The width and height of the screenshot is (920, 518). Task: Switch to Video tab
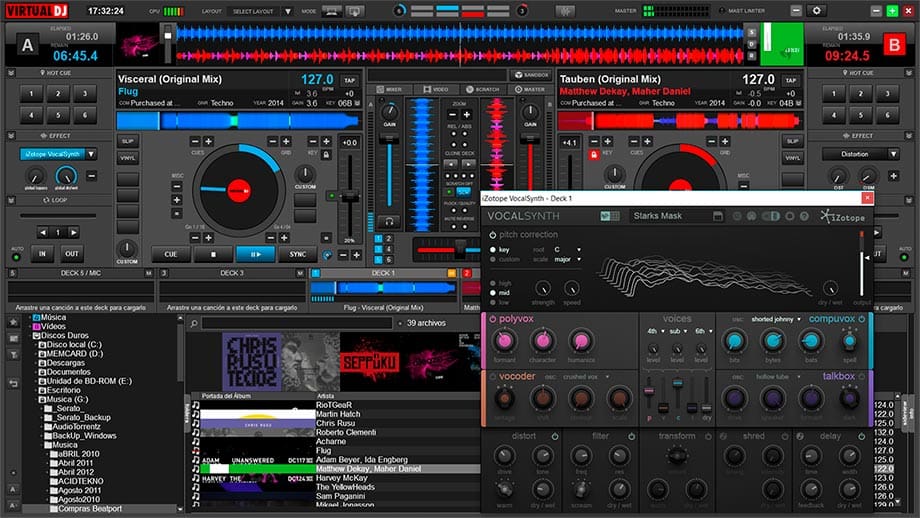436,90
